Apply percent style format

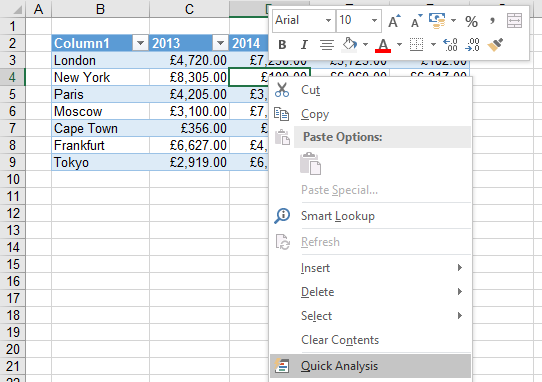pyautogui.click(x=471, y=21)
